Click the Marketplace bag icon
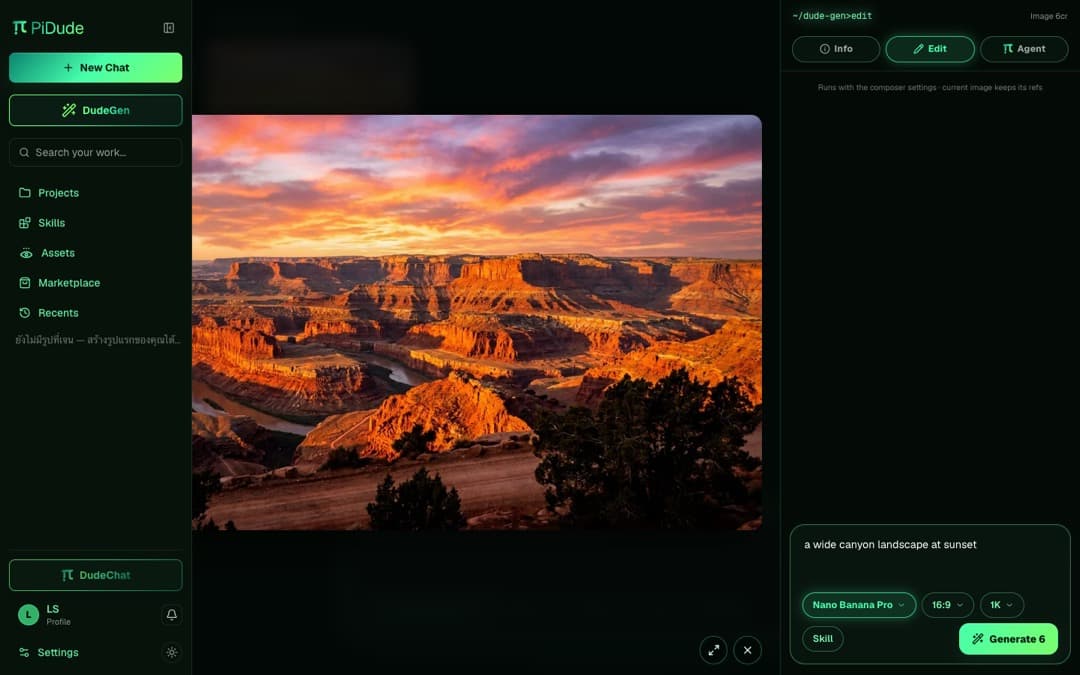The height and width of the screenshot is (675, 1080). (x=25, y=282)
